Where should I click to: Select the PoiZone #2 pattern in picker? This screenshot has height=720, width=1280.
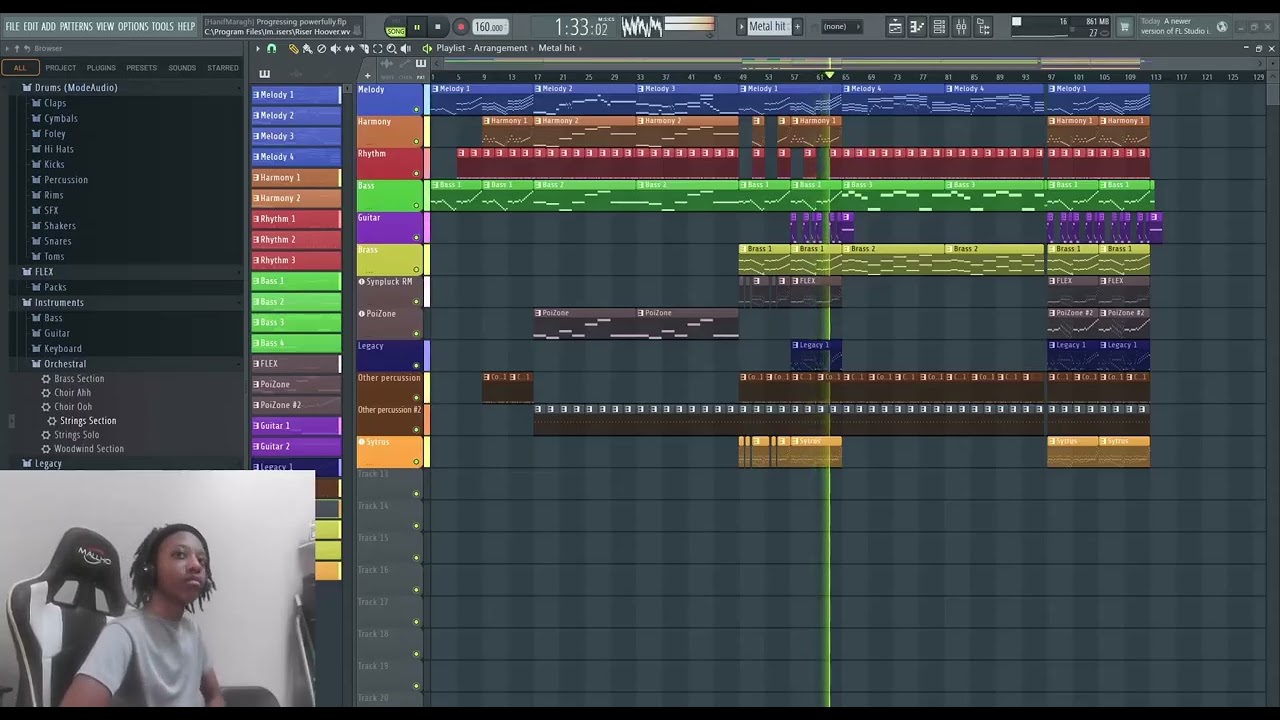[296, 405]
